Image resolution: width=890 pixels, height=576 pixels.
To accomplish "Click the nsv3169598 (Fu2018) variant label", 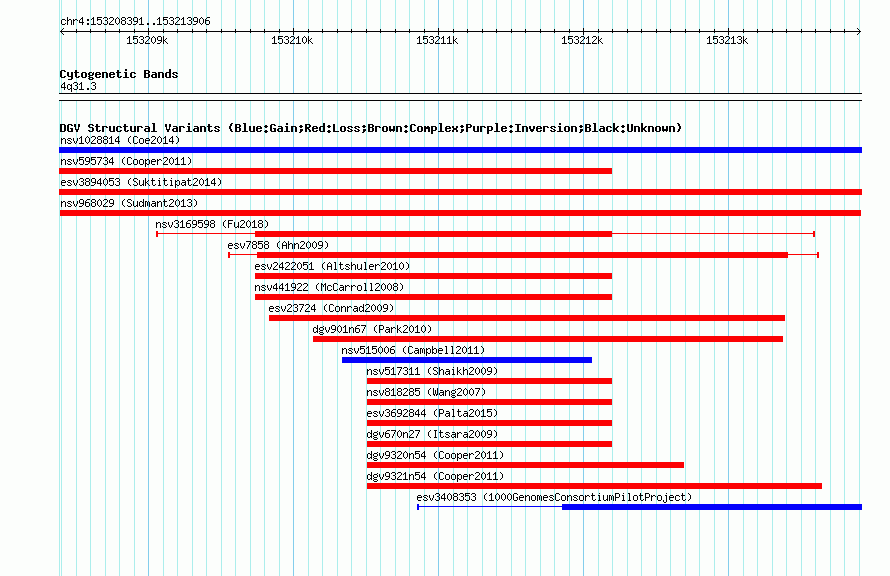I will point(212,224).
